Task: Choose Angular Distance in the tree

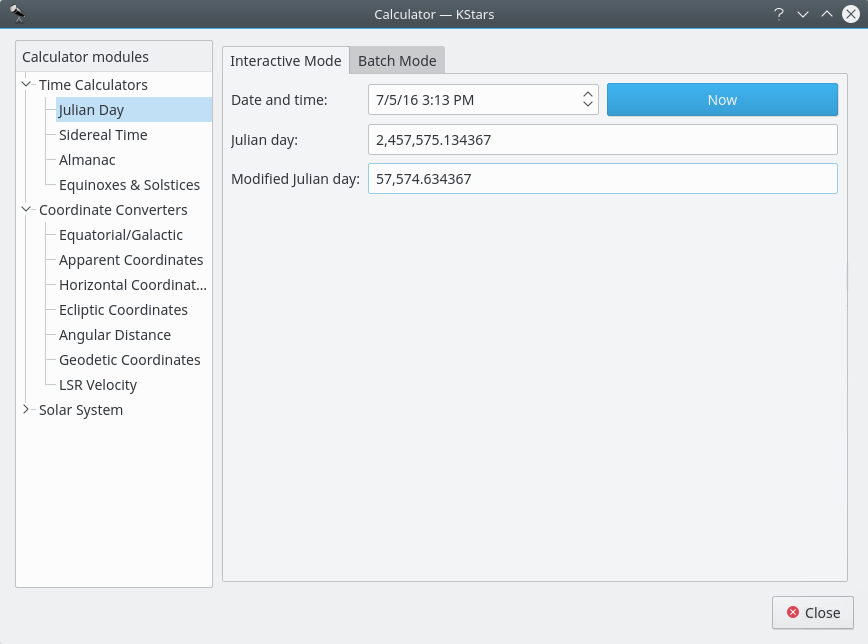Action: point(115,335)
